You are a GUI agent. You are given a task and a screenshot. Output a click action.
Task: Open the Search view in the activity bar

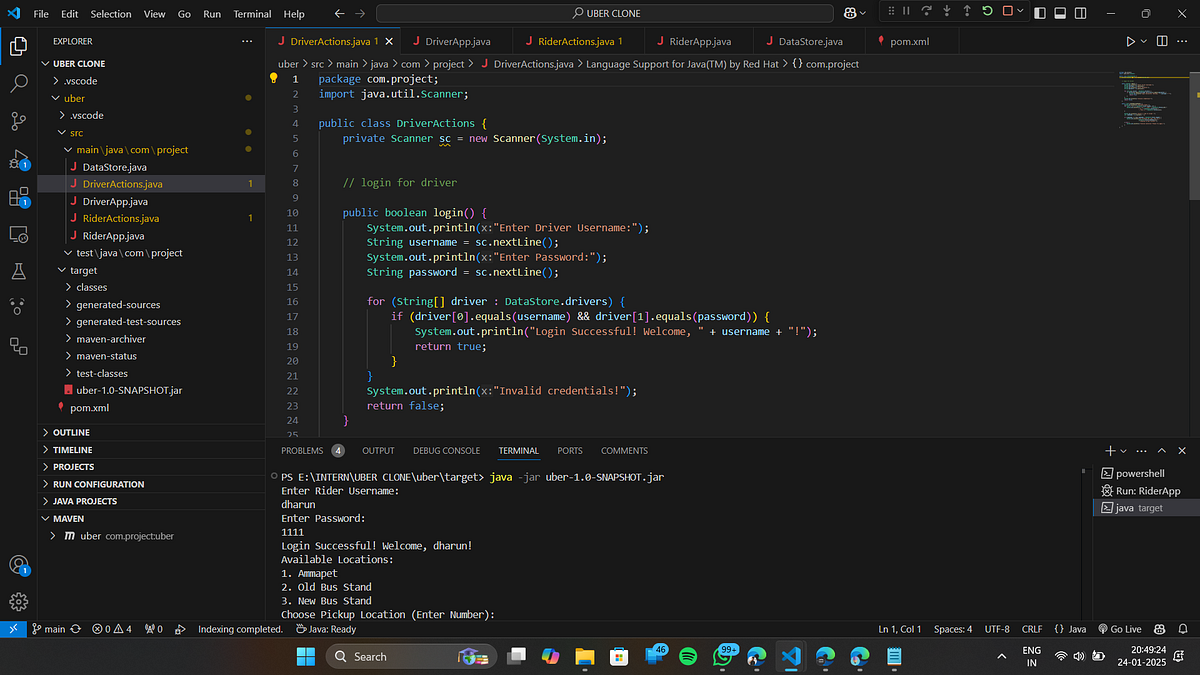(19, 84)
